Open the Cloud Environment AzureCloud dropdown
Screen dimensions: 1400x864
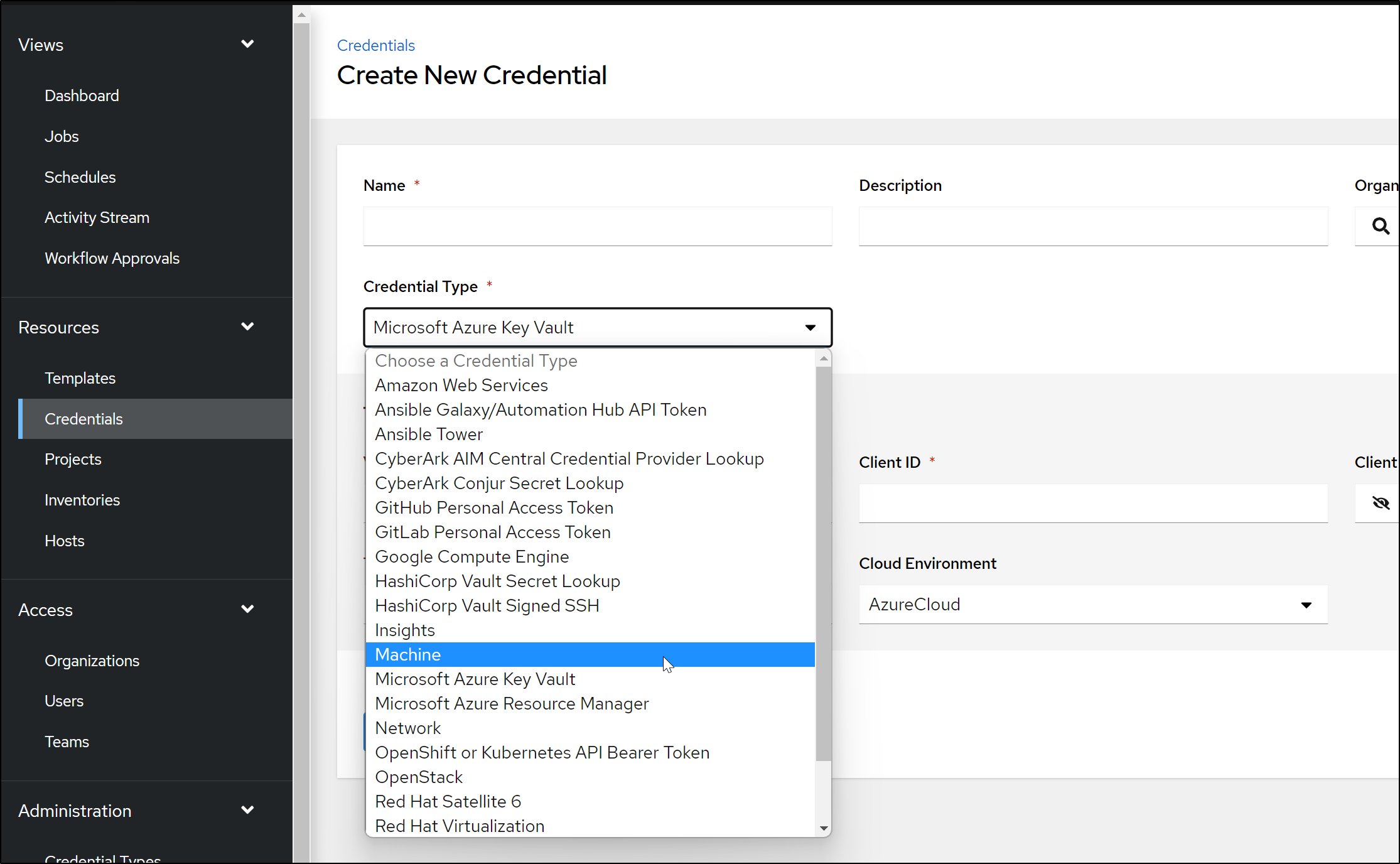[1093, 604]
